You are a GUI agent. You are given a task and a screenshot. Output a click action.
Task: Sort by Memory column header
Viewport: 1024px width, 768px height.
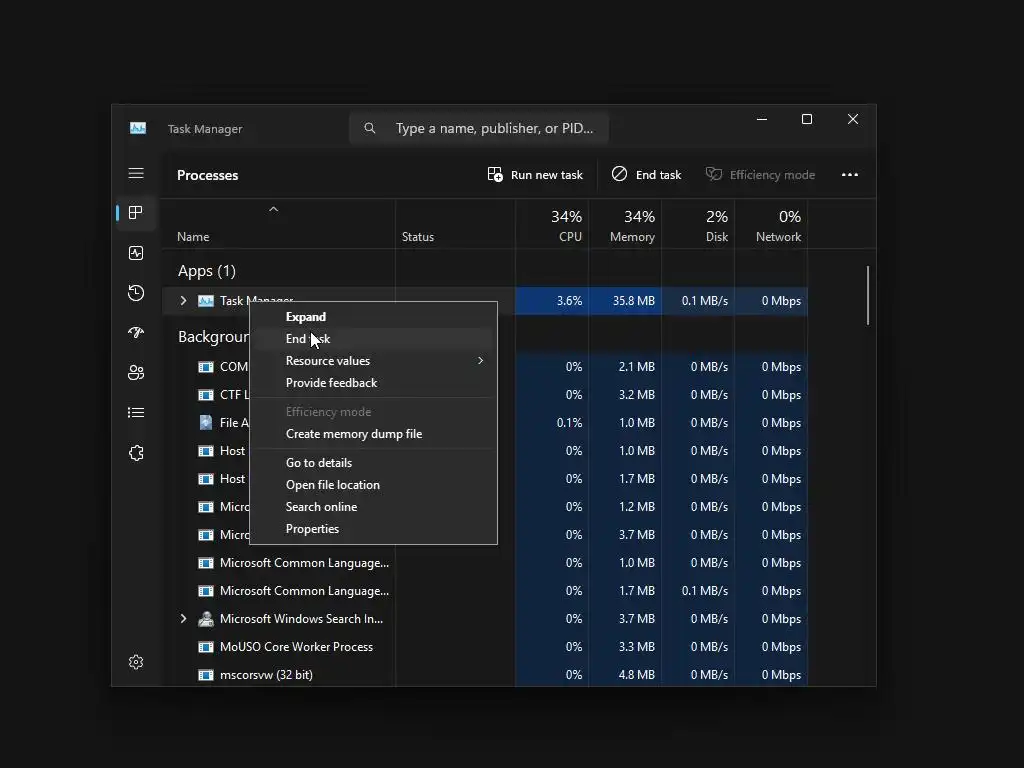click(x=625, y=226)
